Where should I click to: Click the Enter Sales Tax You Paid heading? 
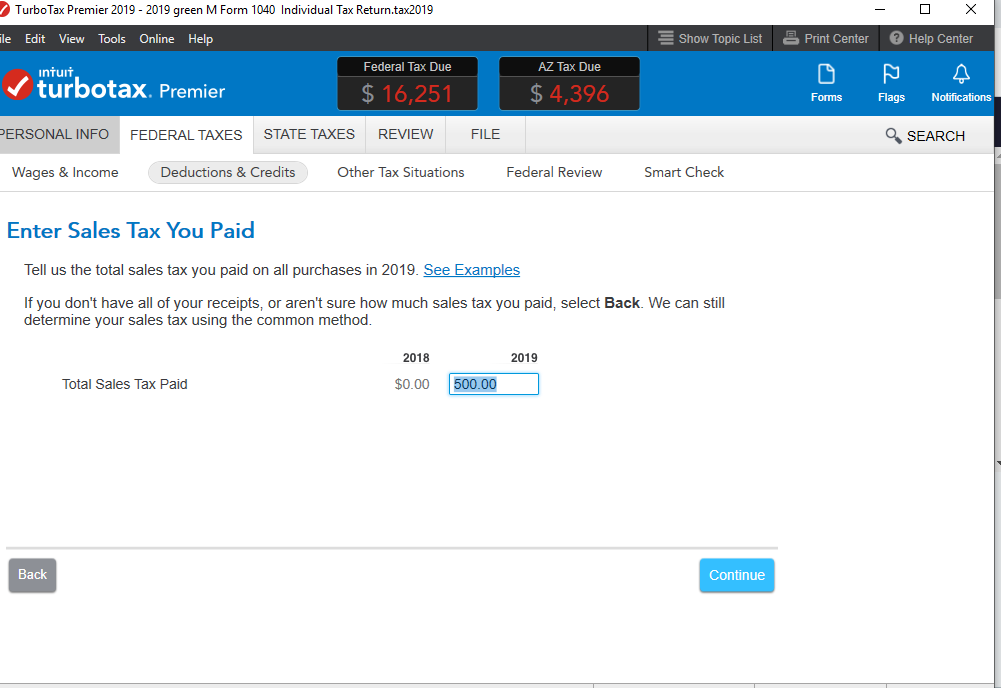(x=131, y=230)
